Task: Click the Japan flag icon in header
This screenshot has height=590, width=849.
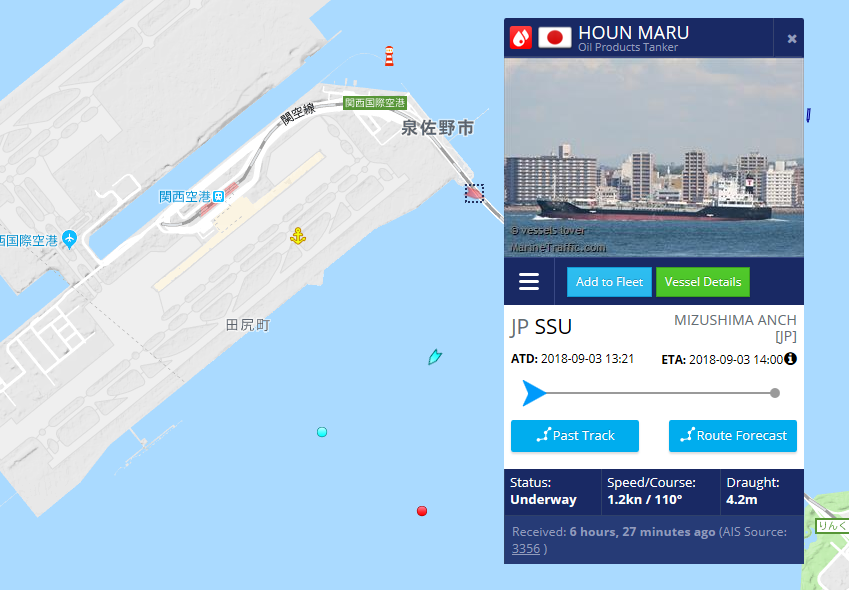Action: [554, 38]
